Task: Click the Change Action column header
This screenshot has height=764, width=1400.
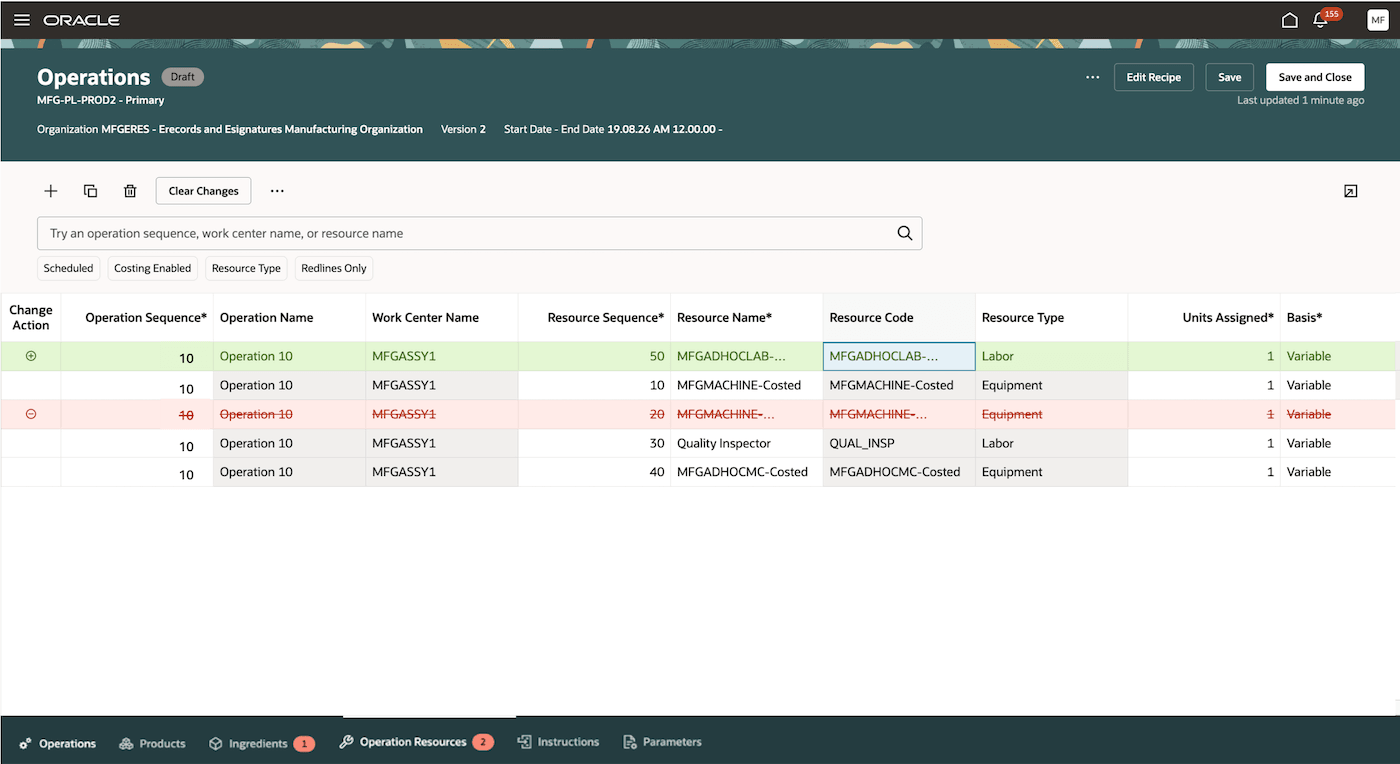Action: (x=31, y=317)
